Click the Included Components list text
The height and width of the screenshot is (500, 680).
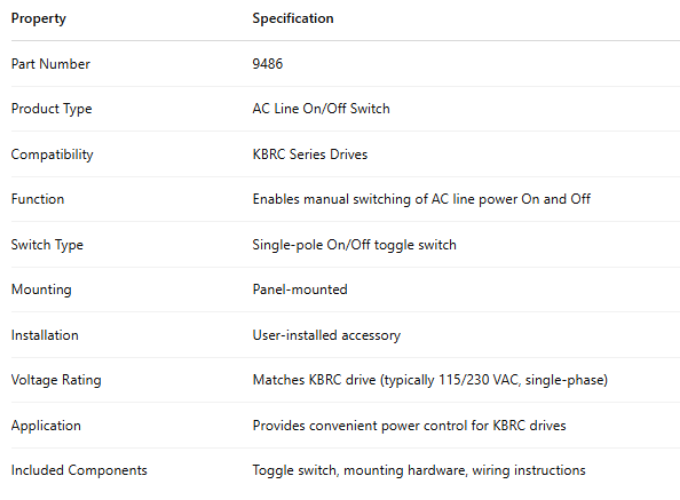coord(419,471)
